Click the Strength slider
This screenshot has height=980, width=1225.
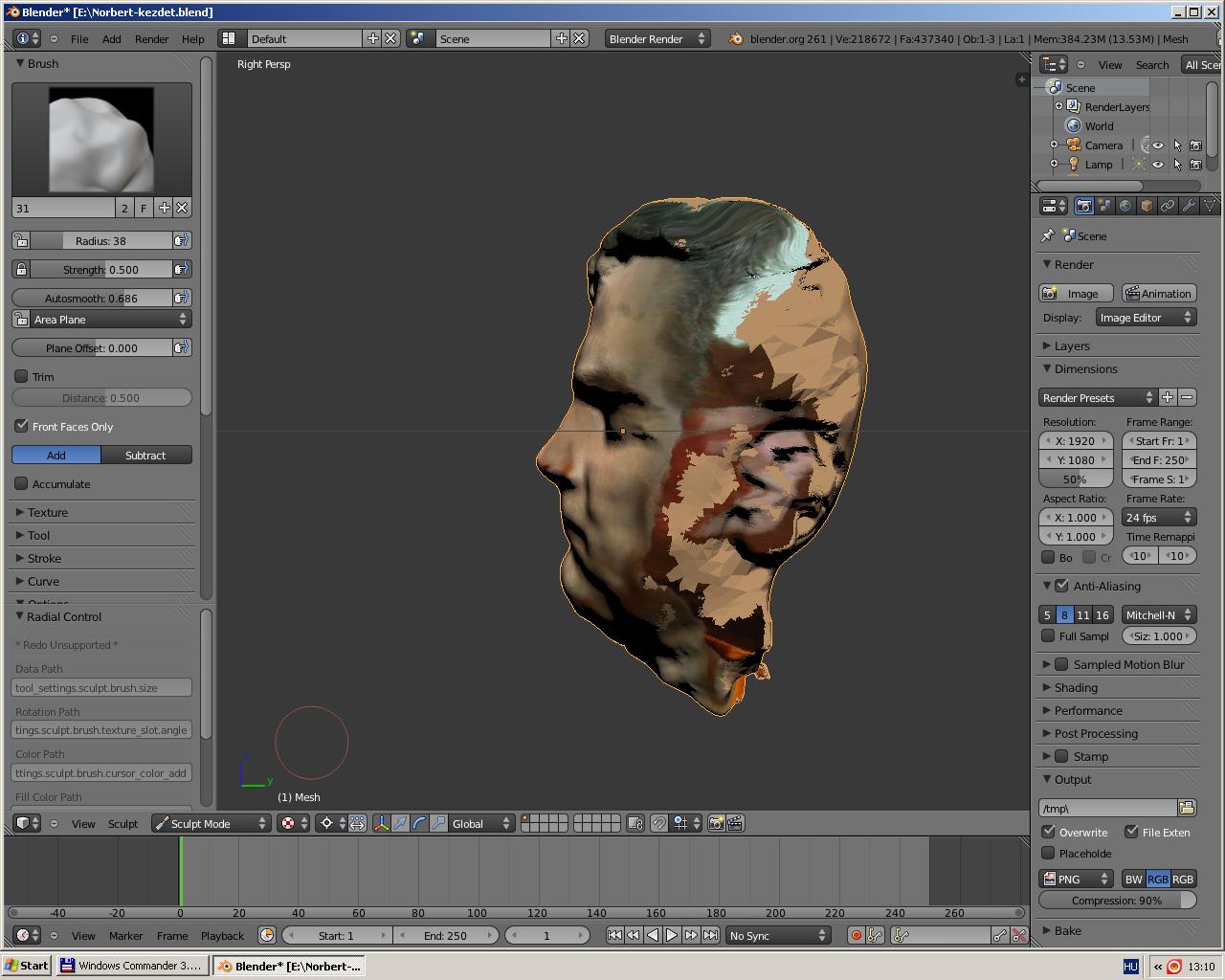pyautogui.click(x=100, y=269)
